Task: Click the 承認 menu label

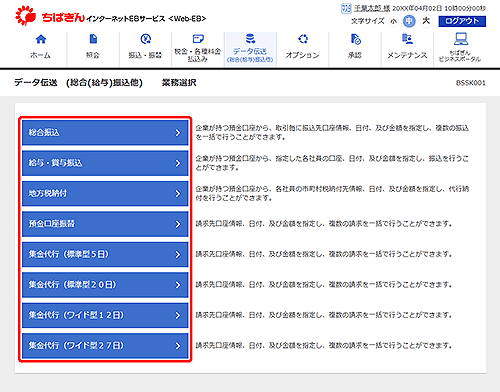Action: (x=355, y=55)
